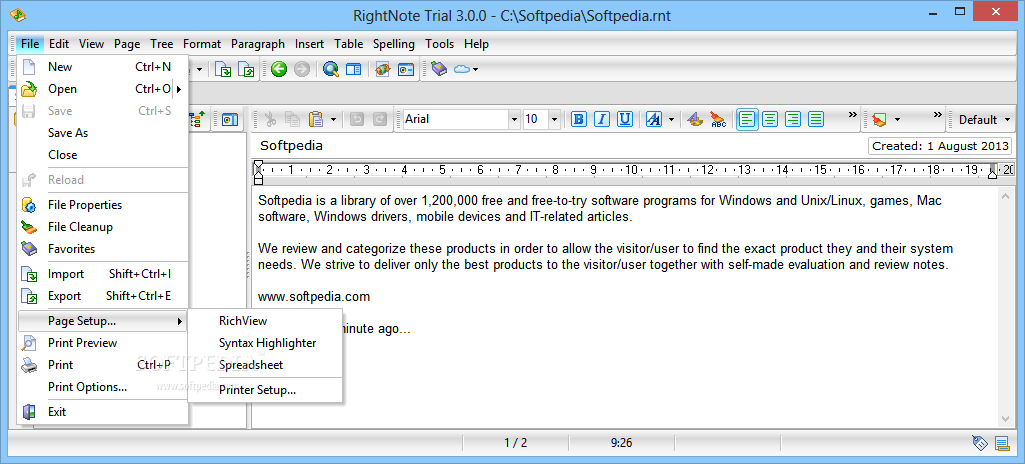This screenshot has width=1025, height=464.
Task: Click the purple book favorites toolbar icon
Action: click(439, 69)
